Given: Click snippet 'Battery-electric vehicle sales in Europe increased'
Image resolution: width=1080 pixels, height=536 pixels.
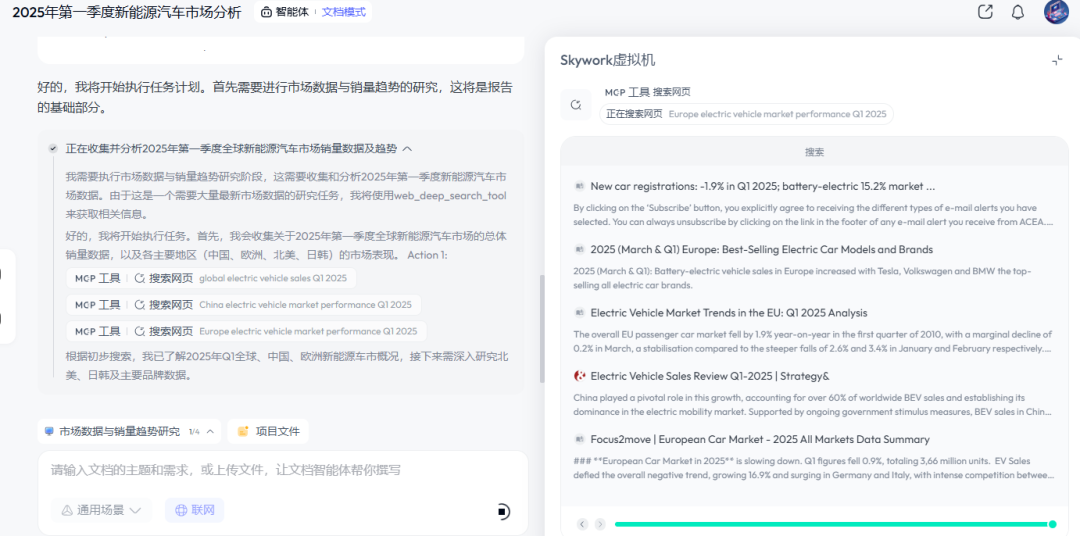Looking at the screenshot, I should (802, 278).
